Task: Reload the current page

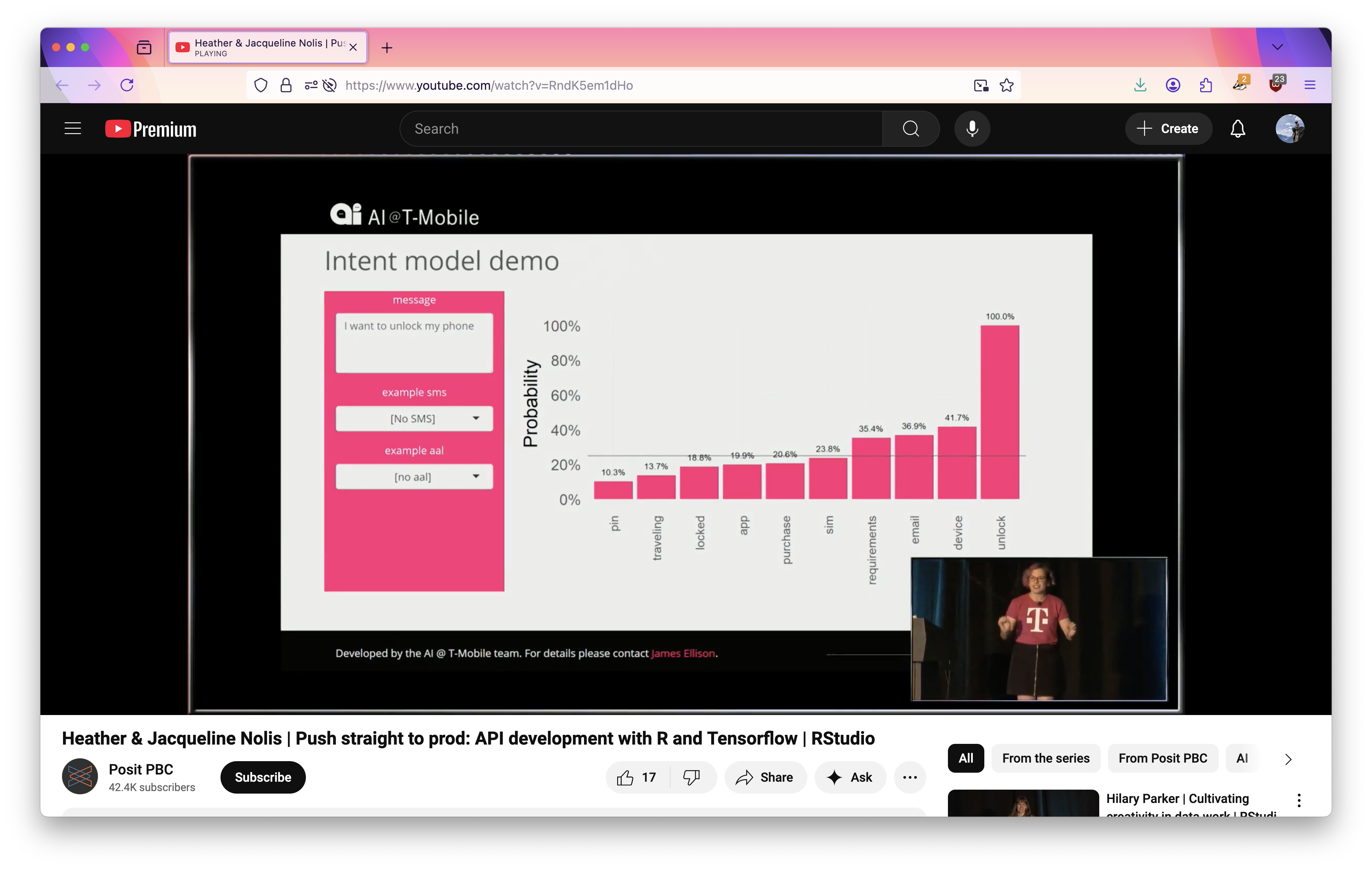Action: coord(127,85)
